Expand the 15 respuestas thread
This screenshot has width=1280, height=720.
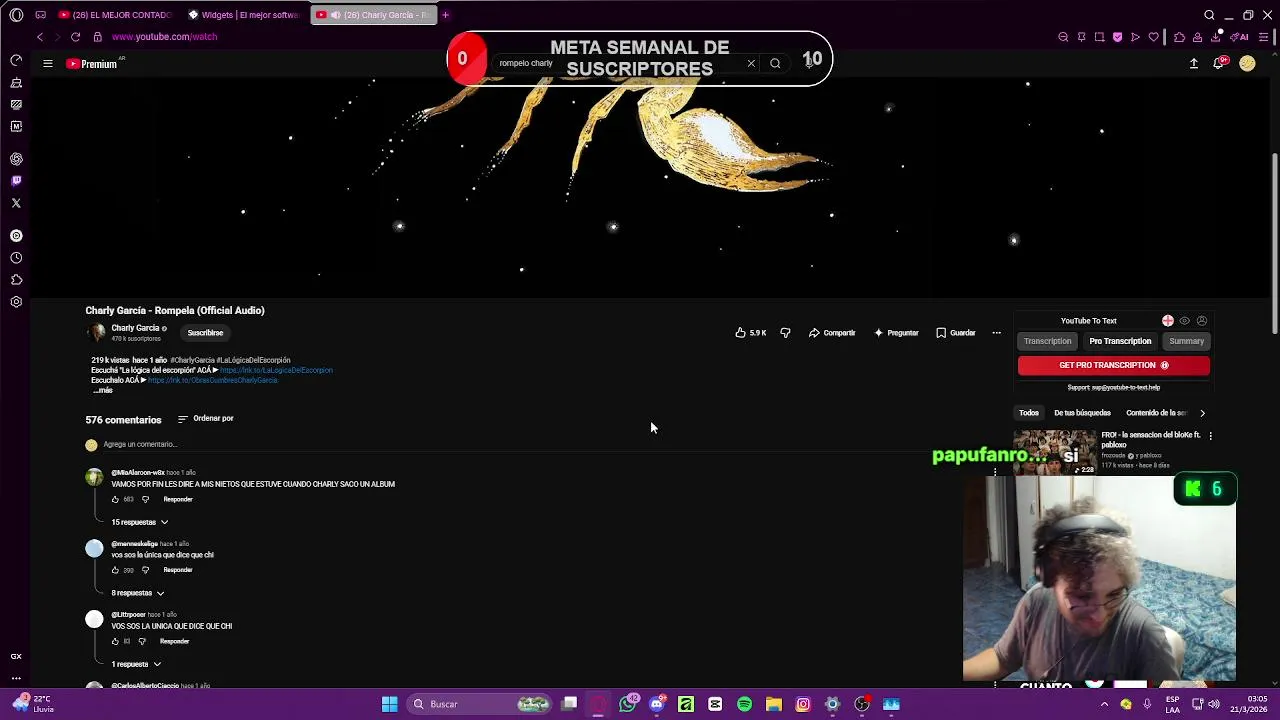[139, 522]
